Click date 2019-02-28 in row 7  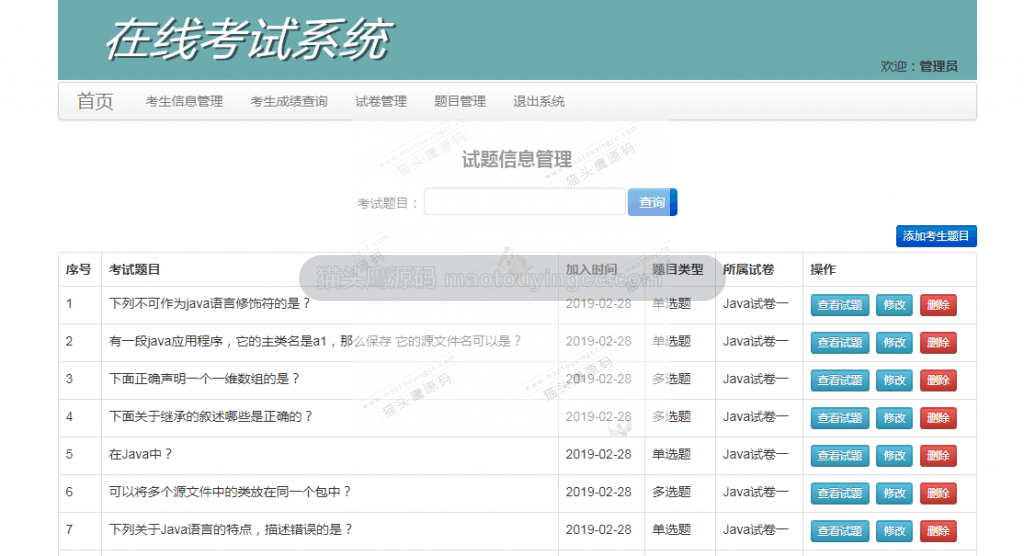(598, 529)
